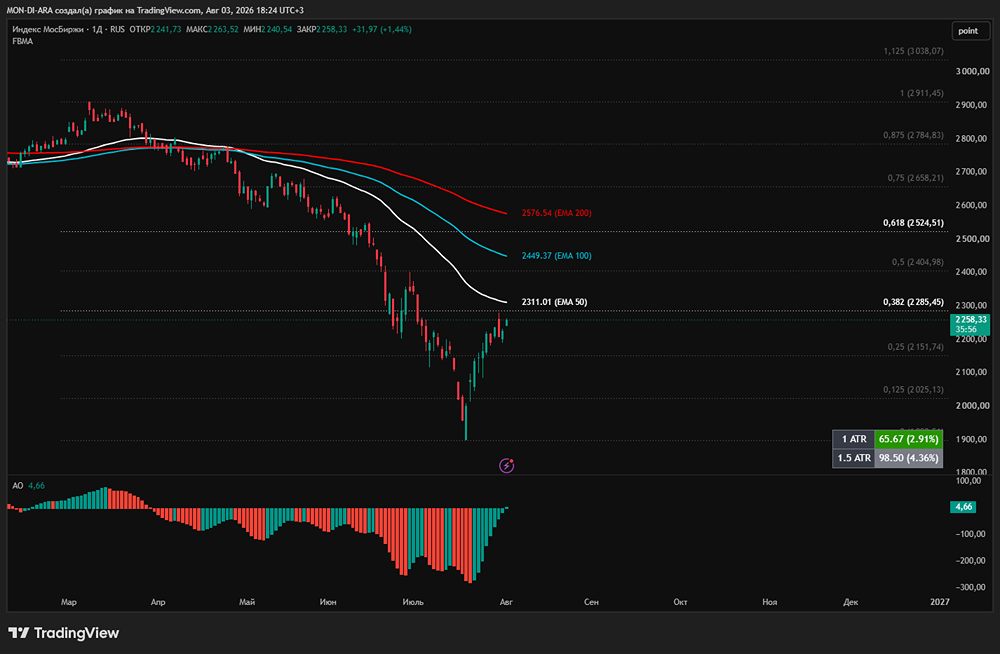The width and height of the screenshot is (1000, 654).
Task: Click the 2027 label on time axis
Action: 939,602
